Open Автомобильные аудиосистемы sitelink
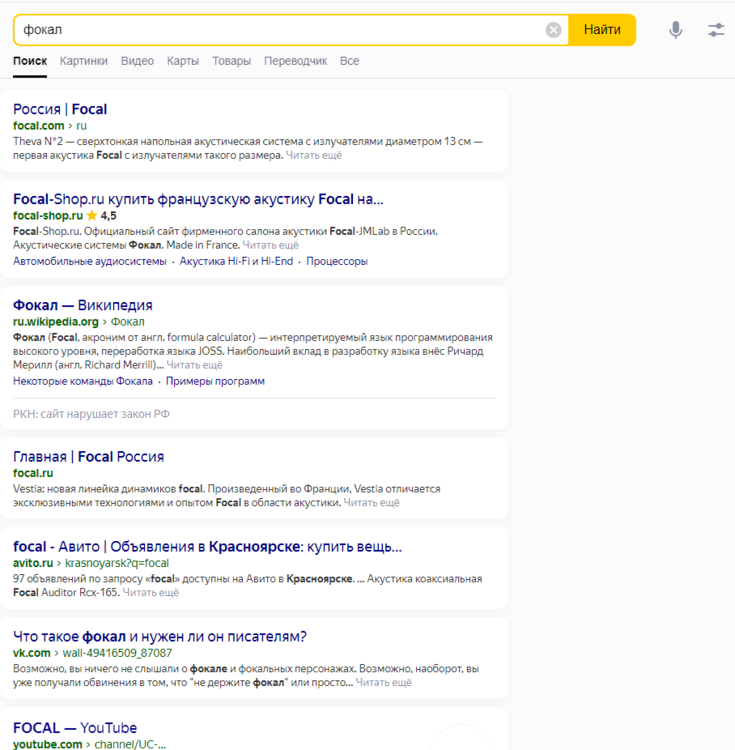This screenshot has width=735, height=750. point(89,262)
